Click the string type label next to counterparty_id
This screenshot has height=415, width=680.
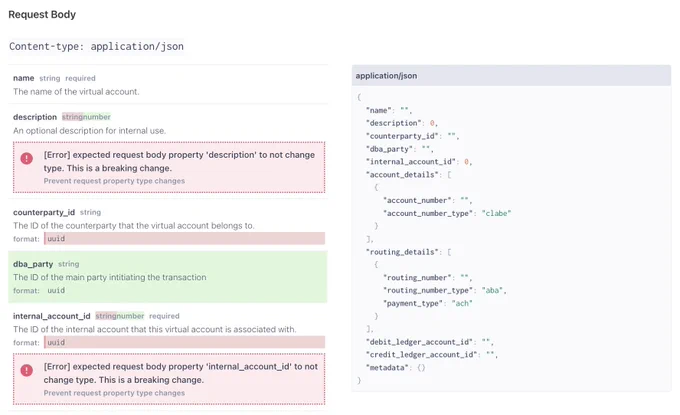(90, 212)
